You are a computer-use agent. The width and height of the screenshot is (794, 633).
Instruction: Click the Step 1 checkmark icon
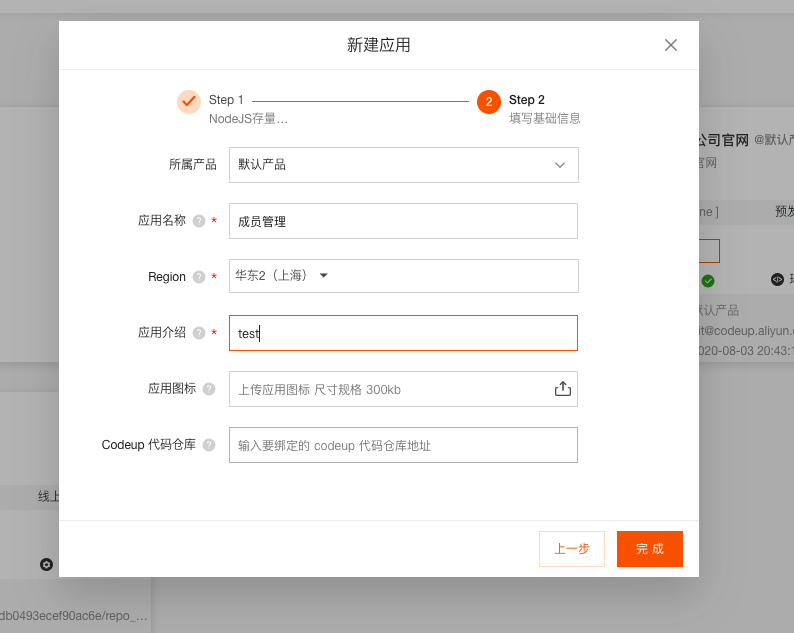(189, 102)
